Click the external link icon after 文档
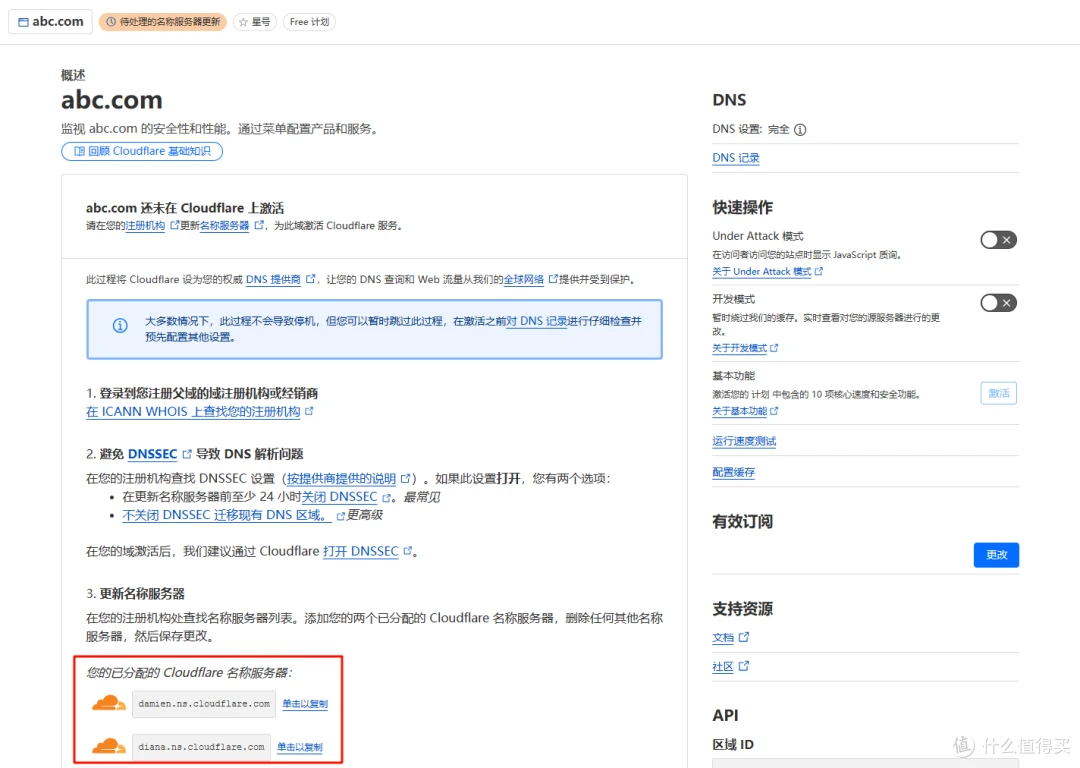 [x=744, y=637]
